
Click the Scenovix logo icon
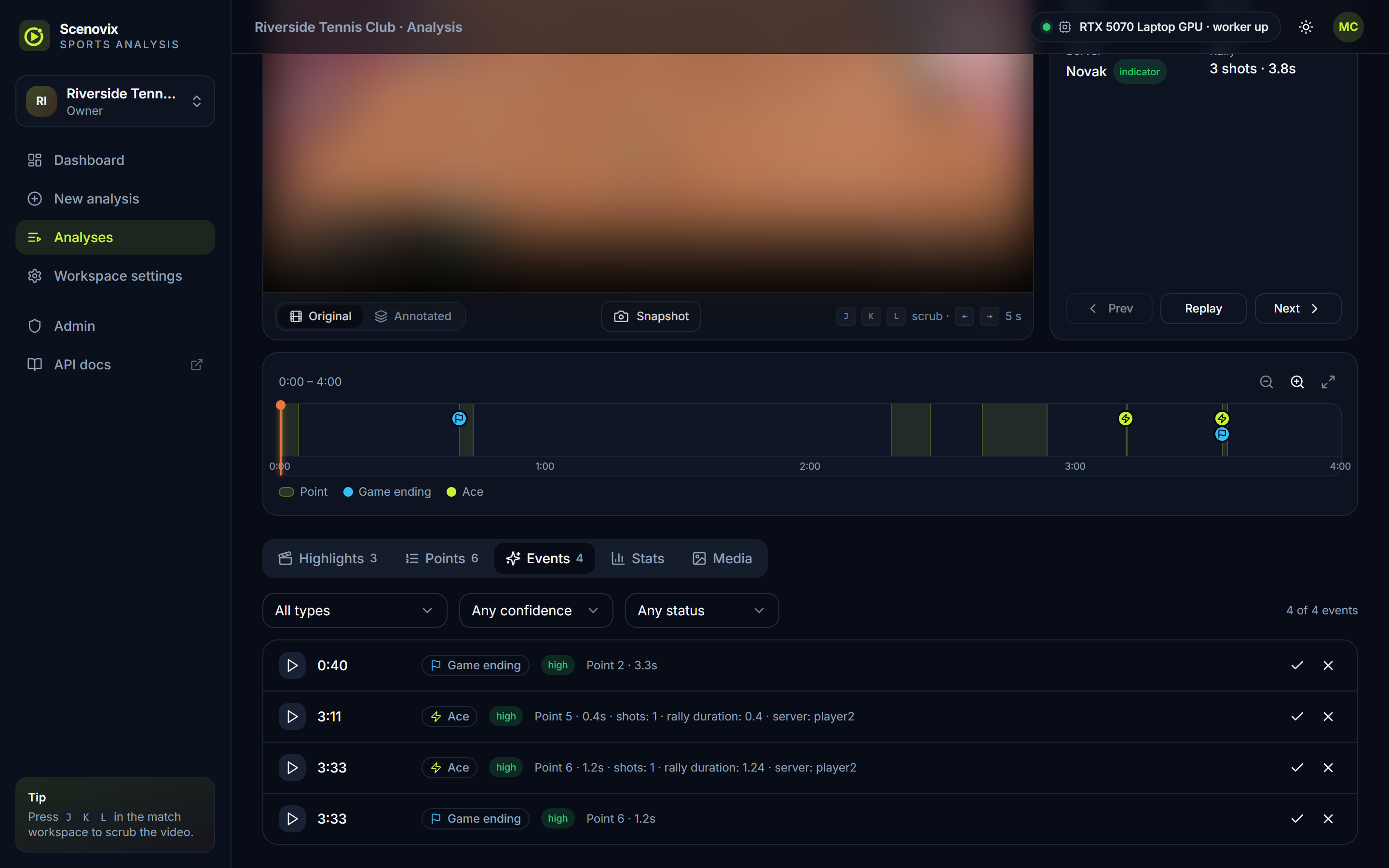click(34, 36)
